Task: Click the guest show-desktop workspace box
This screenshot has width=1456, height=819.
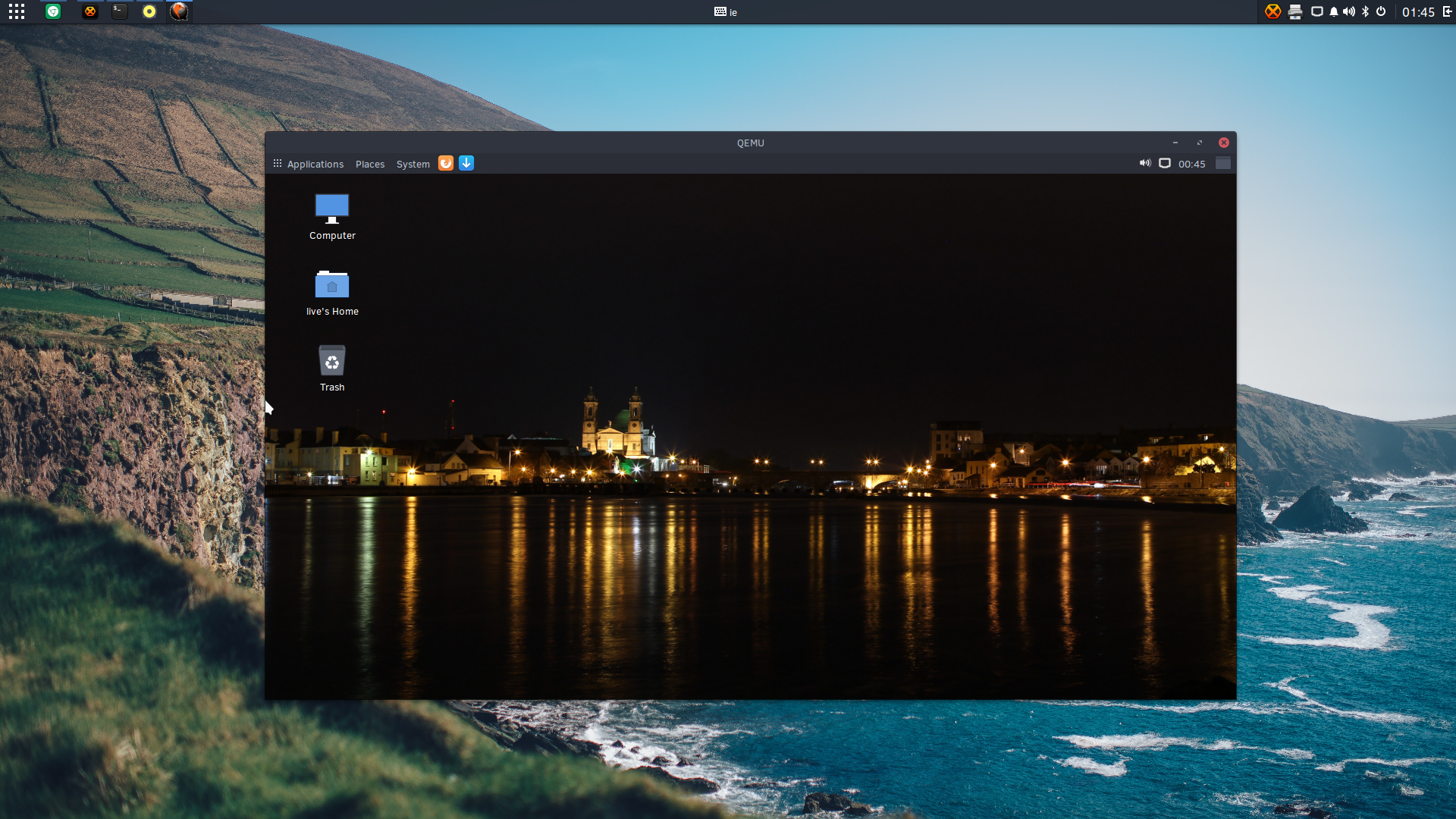Action: [1223, 163]
